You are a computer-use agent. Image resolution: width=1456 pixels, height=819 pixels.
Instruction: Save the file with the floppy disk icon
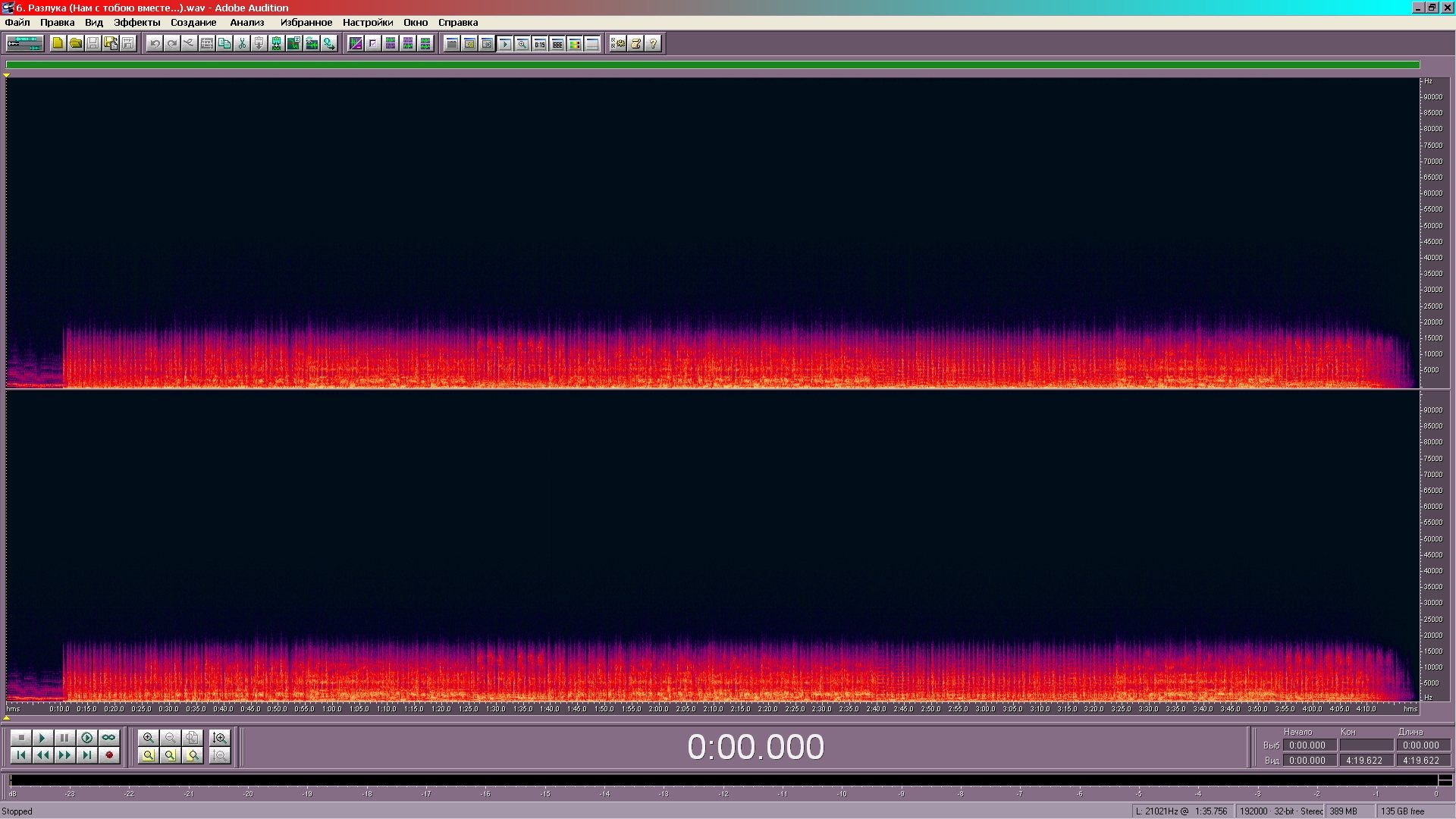tap(93, 43)
